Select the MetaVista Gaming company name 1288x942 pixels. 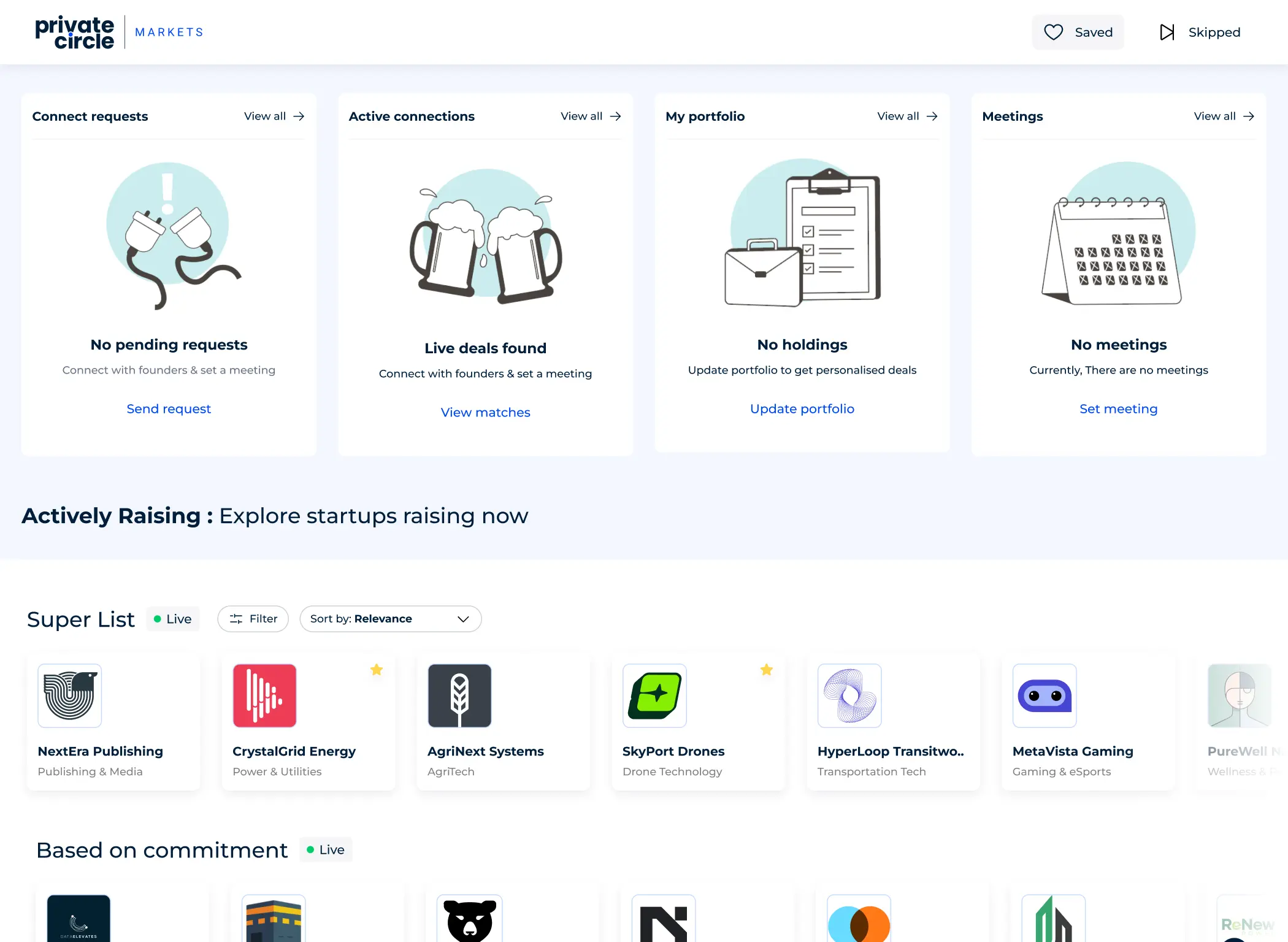(x=1073, y=751)
